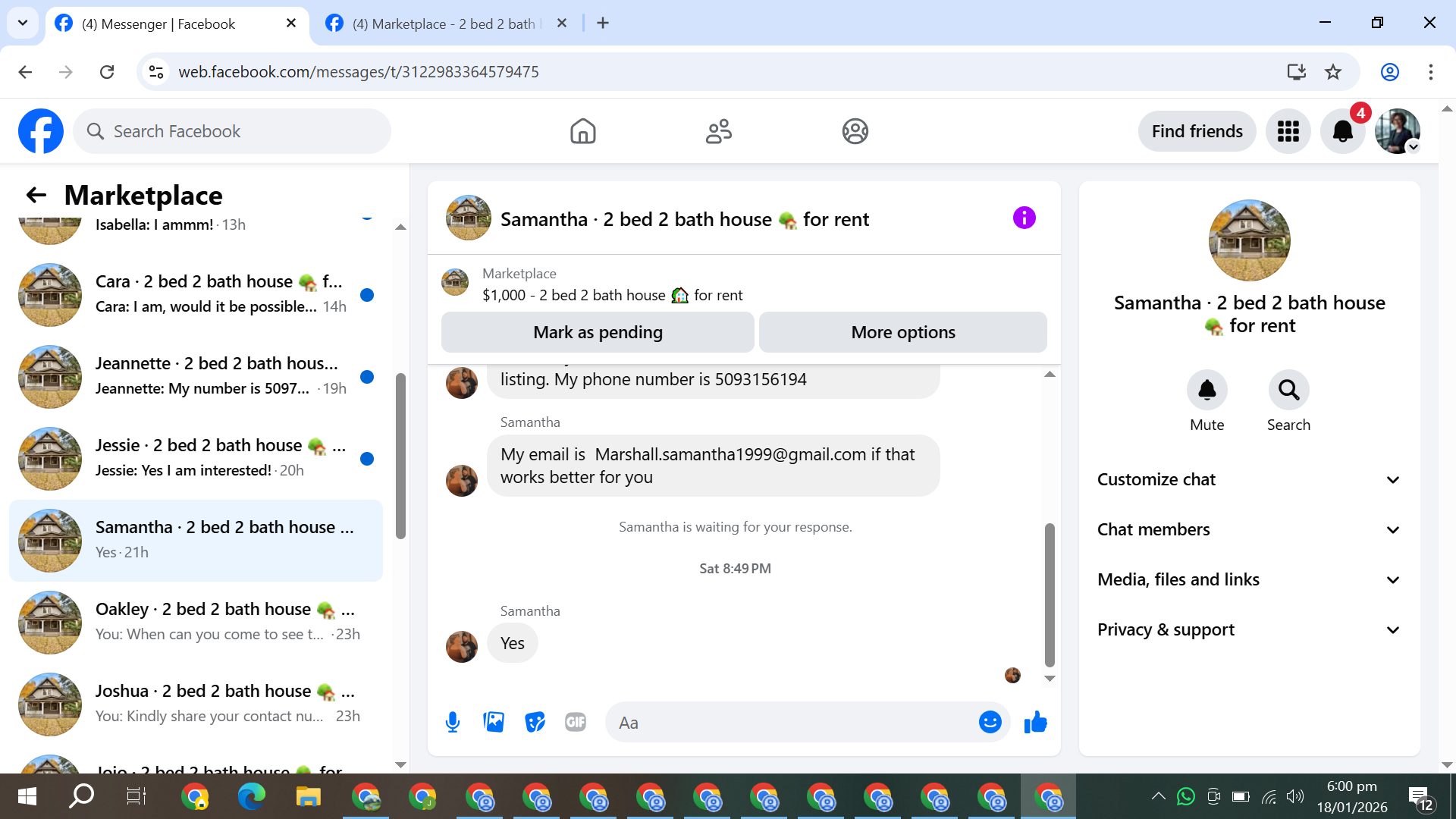Screen dimensions: 1456x819
Task: Click Mark as pending button
Action: [x=598, y=332]
